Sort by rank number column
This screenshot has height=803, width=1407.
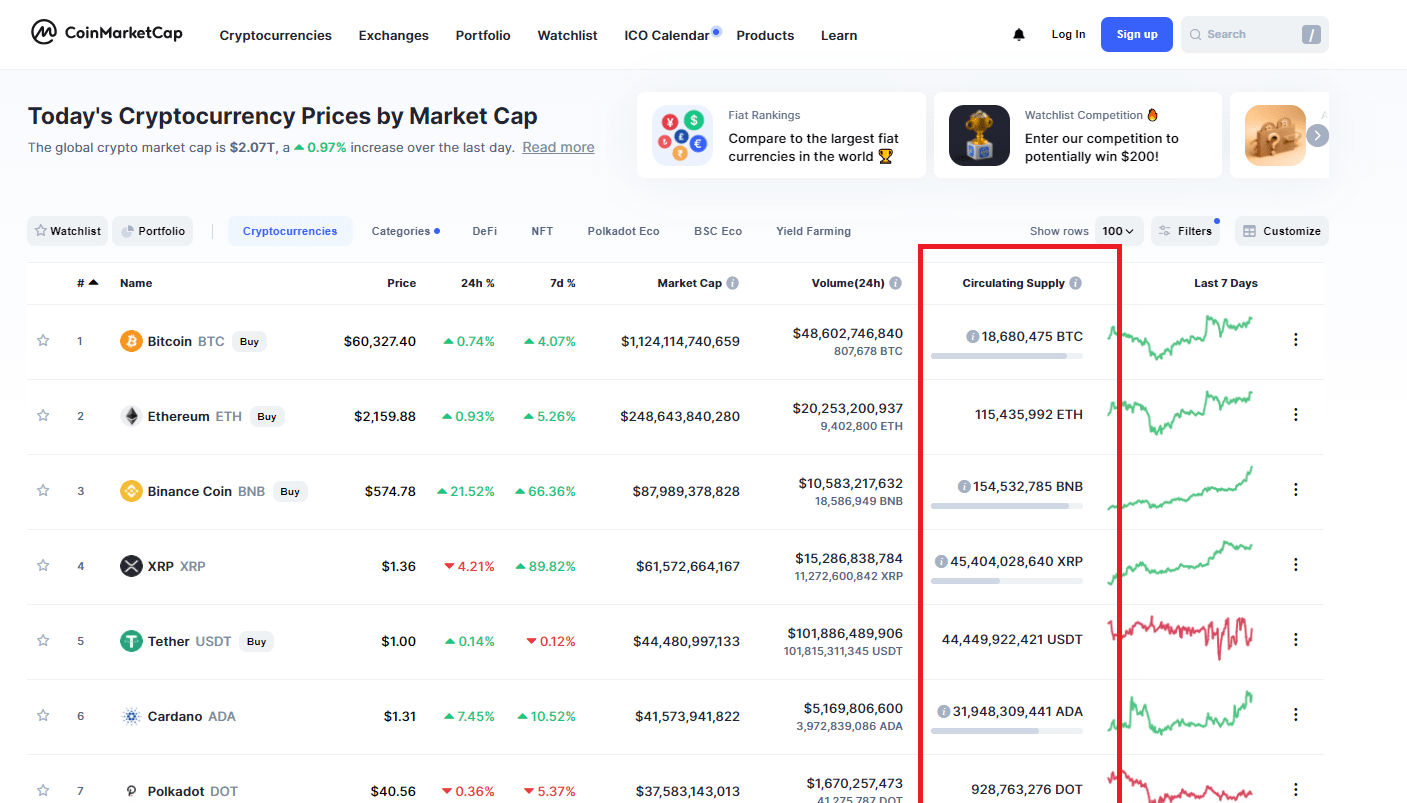87,283
